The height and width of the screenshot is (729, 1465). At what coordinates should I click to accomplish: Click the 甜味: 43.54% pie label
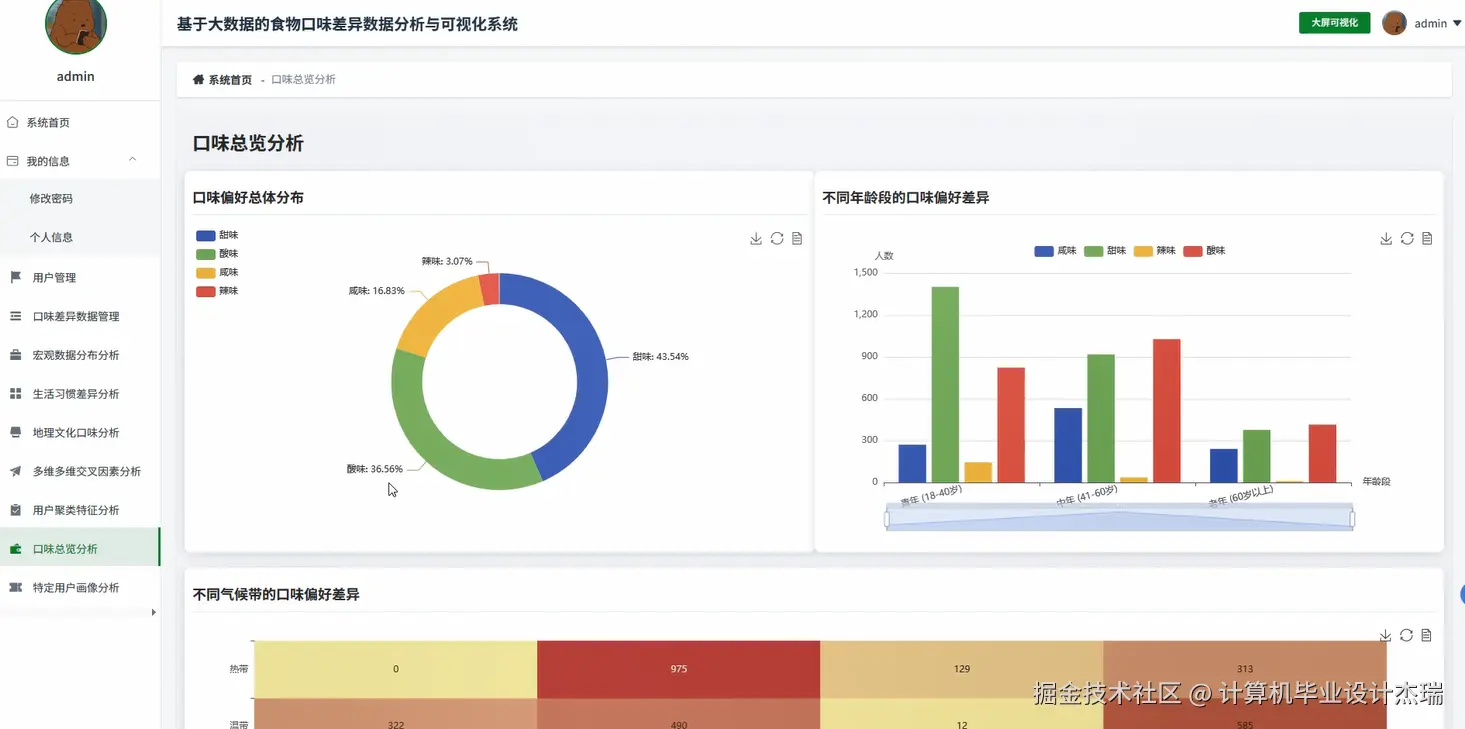coord(660,357)
